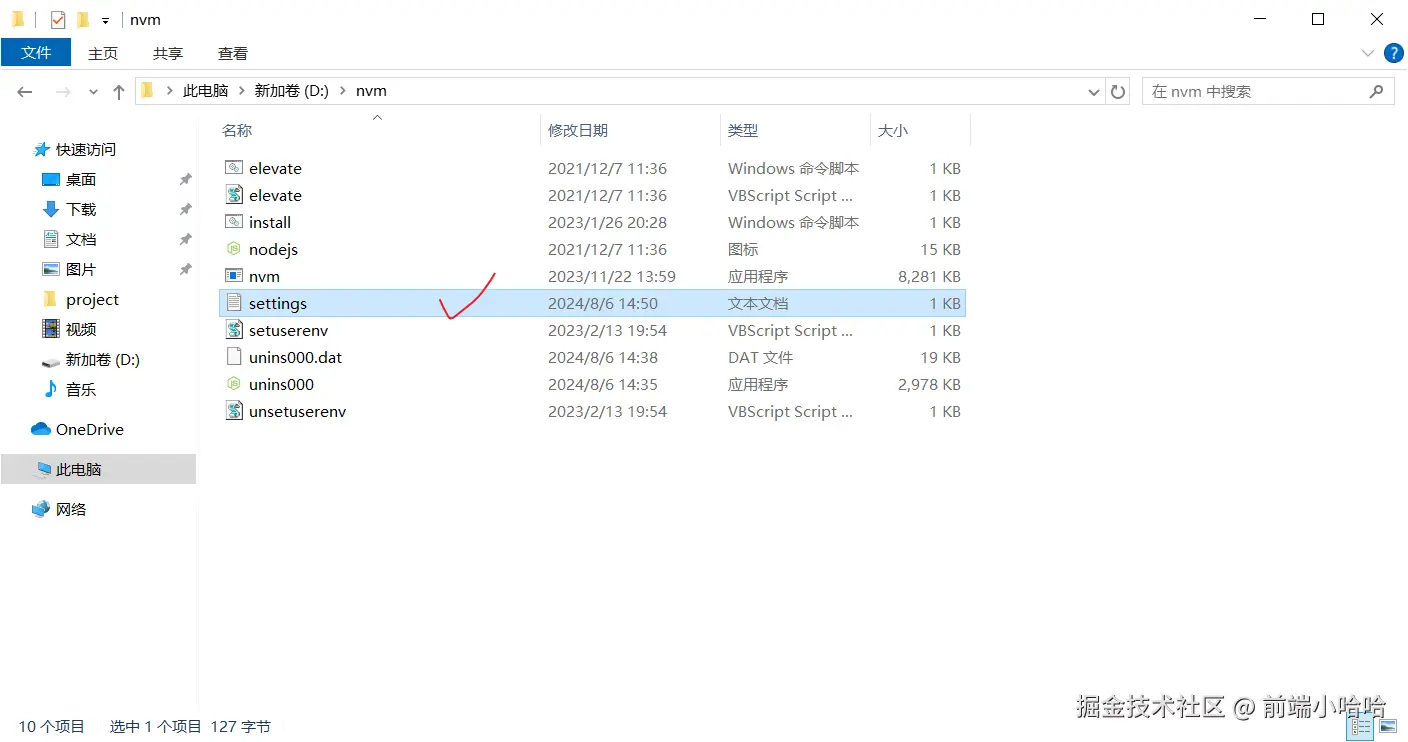Expand the ribbon with the chevron arrow
This screenshot has height=742, width=1408.
pyautogui.click(x=1367, y=53)
